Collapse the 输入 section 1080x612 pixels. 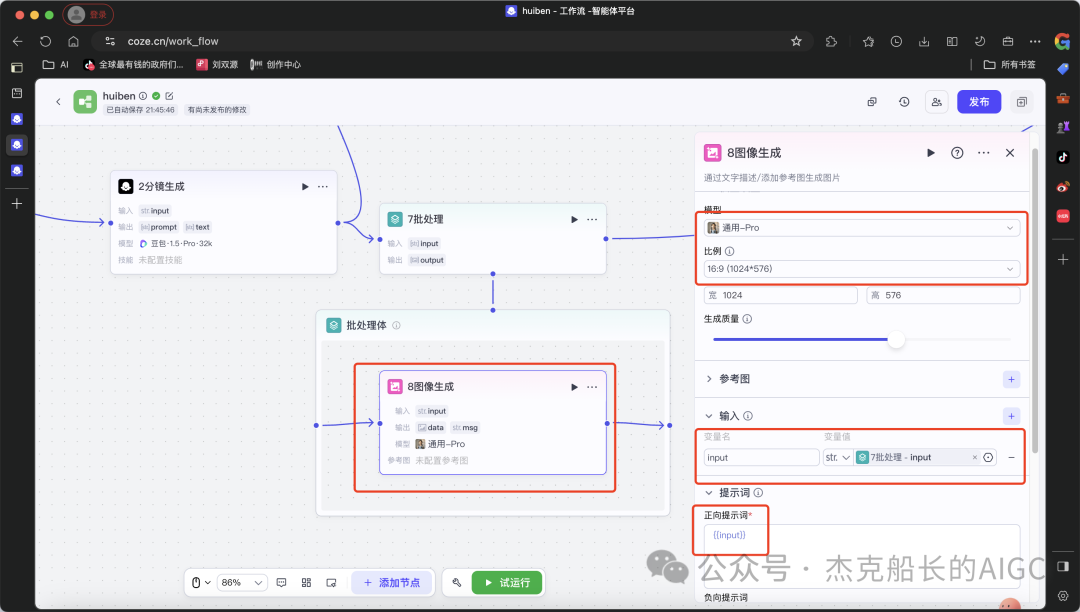[709, 416]
